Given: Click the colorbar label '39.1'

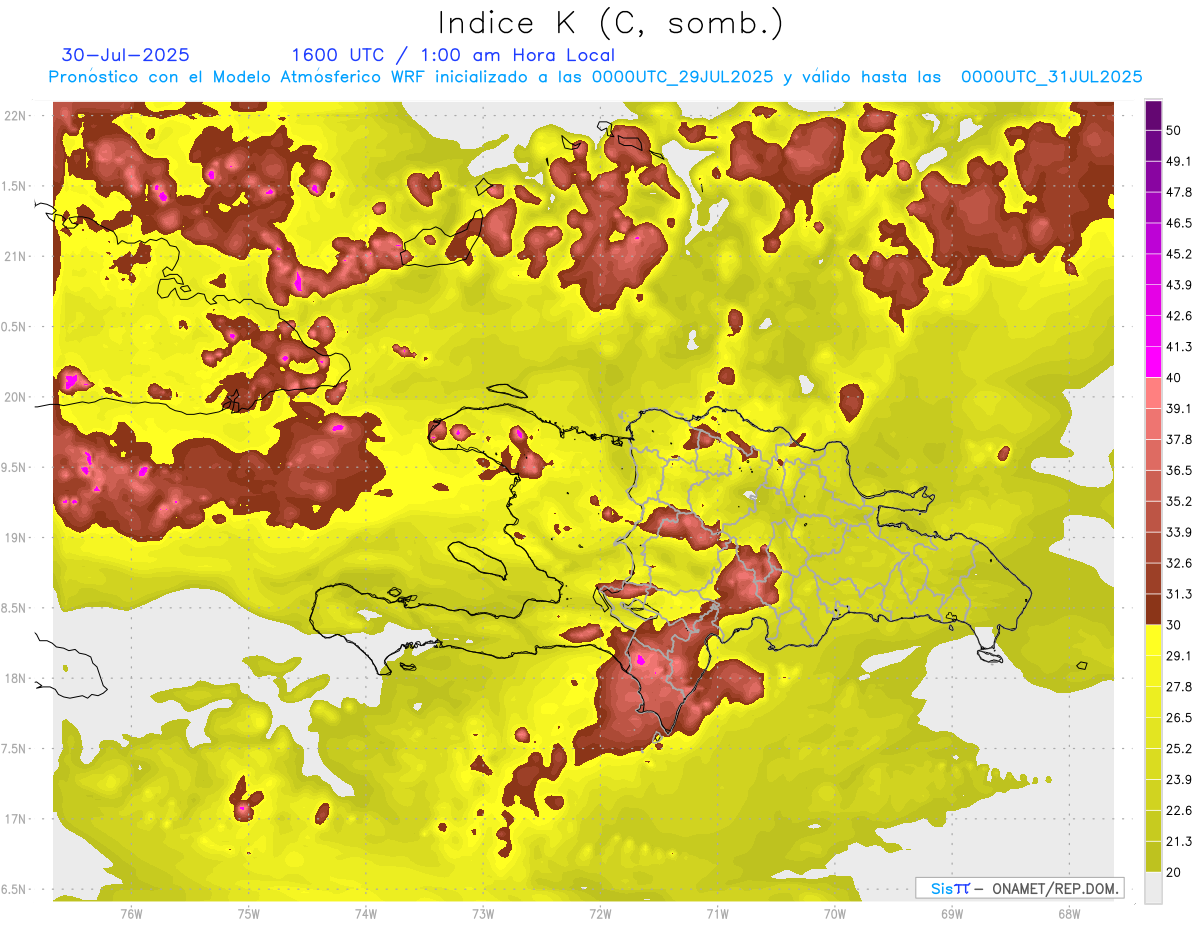Looking at the screenshot, I should (x=1178, y=409).
